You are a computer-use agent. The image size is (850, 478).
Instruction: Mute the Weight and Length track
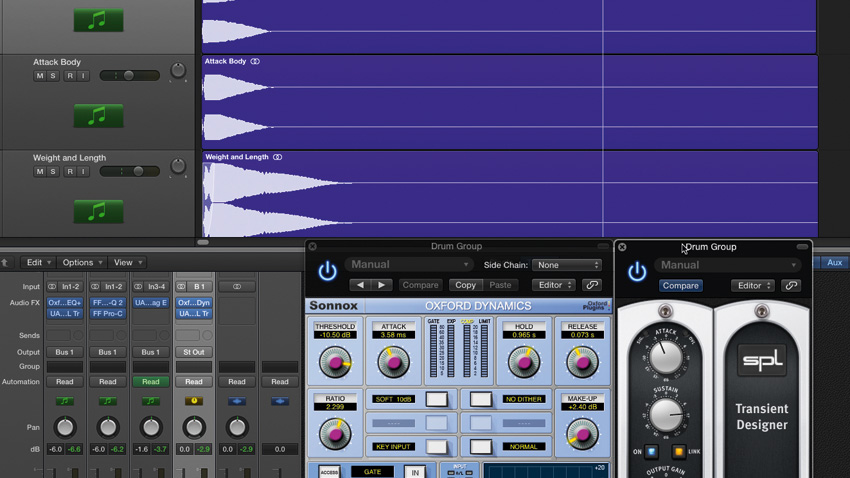coord(39,171)
